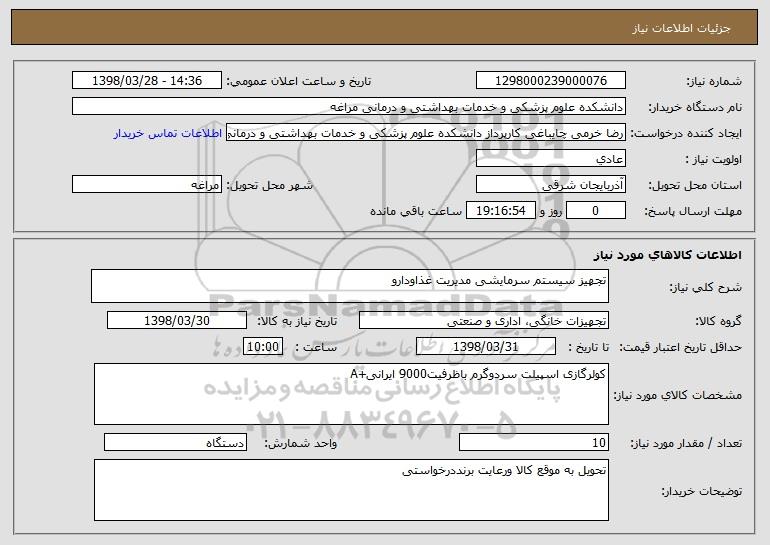Image resolution: width=770 pixels, height=545 pixels.
Task: Select the header title جزئیات اطلاعات نیاز
Action: point(681,28)
